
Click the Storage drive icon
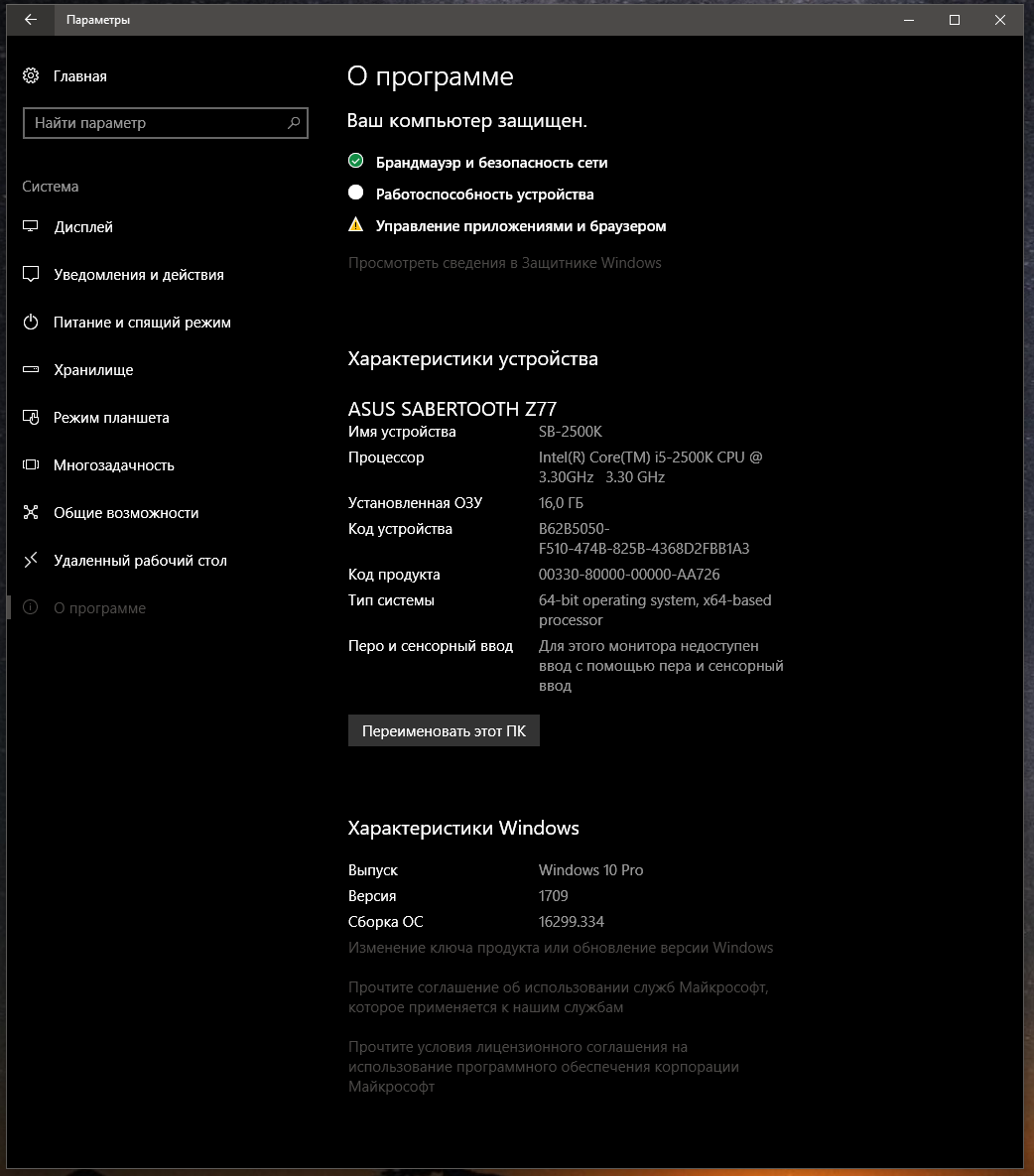point(31,370)
